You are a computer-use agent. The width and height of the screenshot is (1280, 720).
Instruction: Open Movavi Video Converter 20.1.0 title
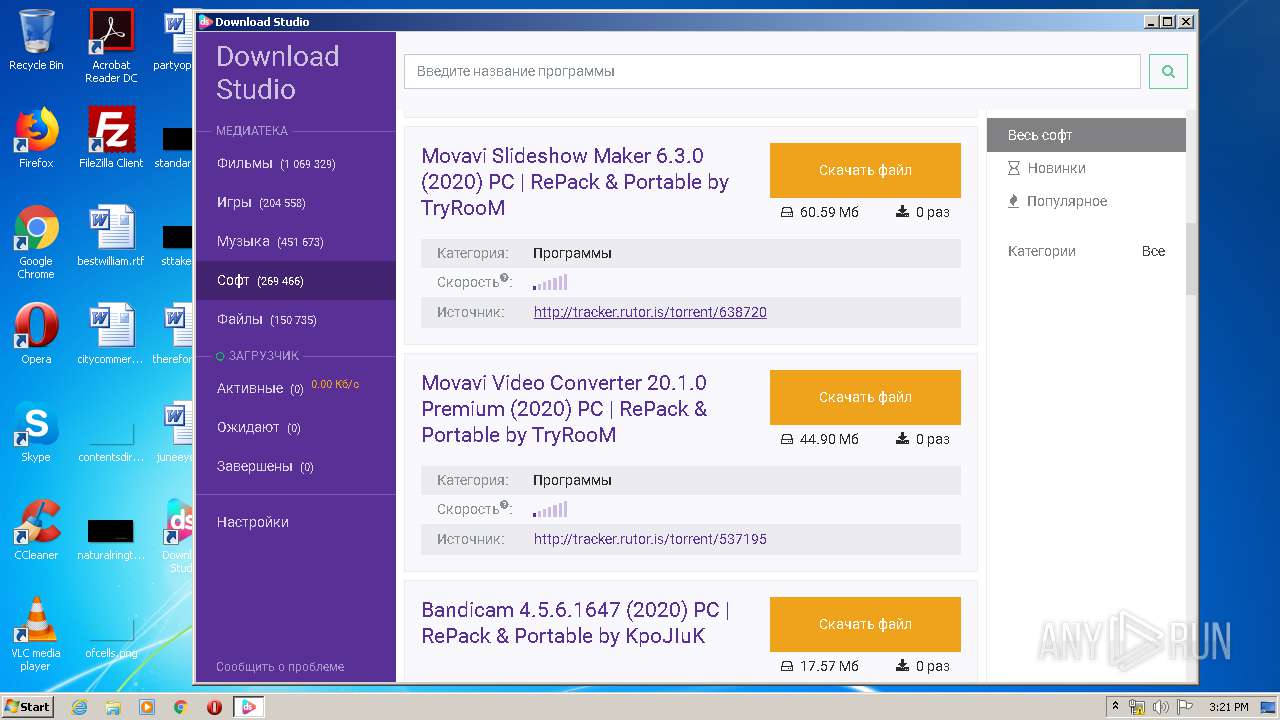564,409
